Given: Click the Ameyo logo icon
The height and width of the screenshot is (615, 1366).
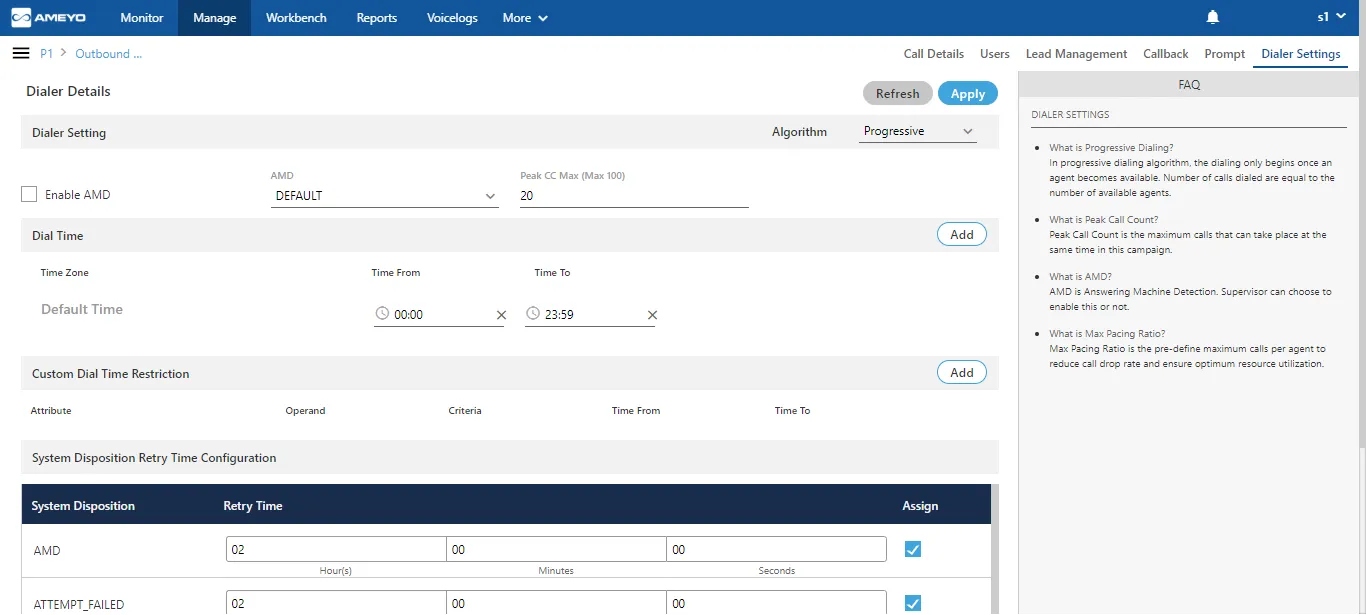Looking at the screenshot, I should [22, 18].
